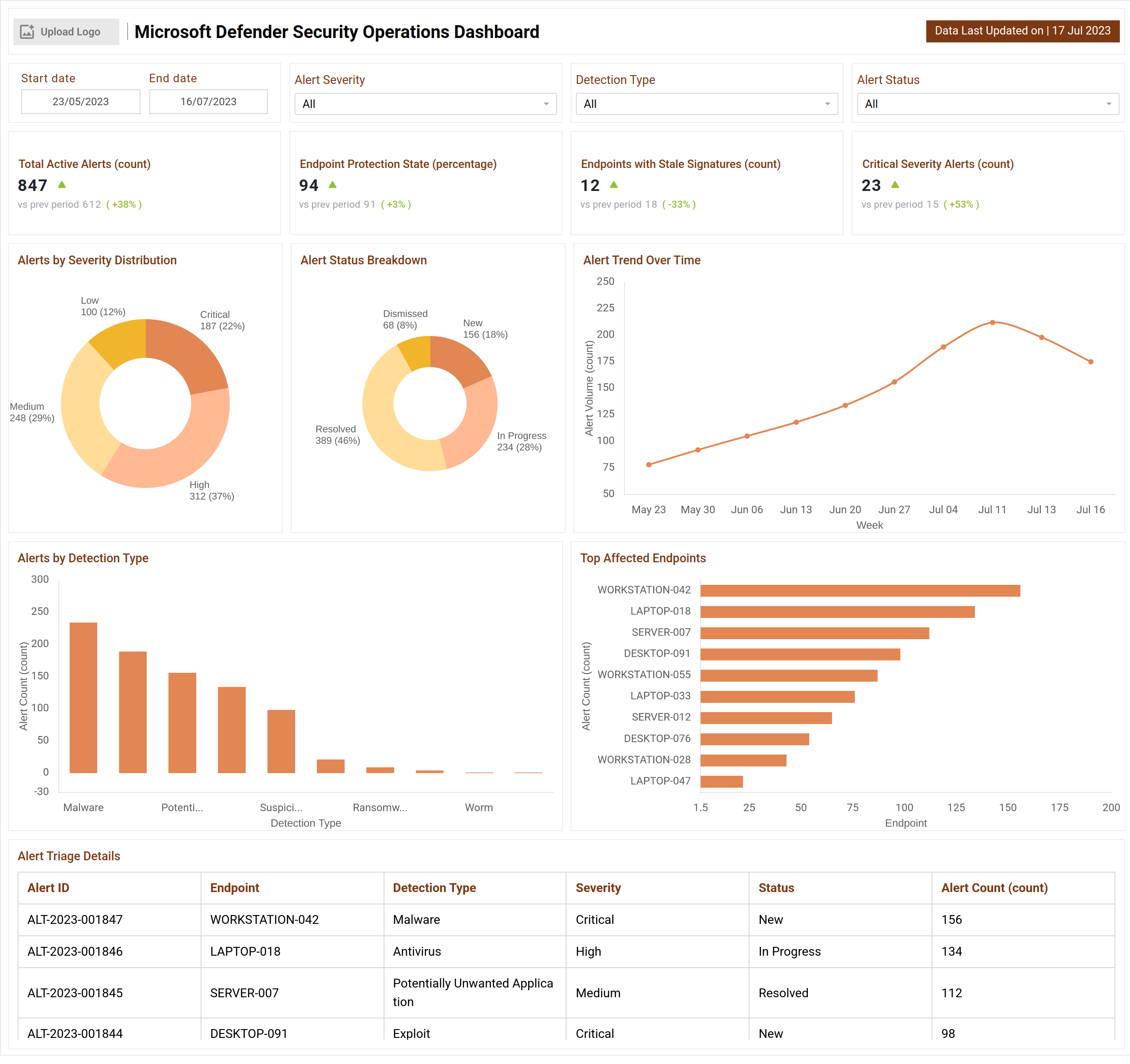Click the Critical Severity Alerts trend arrow
This screenshot has width=1130, height=1064.
pos(895,185)
